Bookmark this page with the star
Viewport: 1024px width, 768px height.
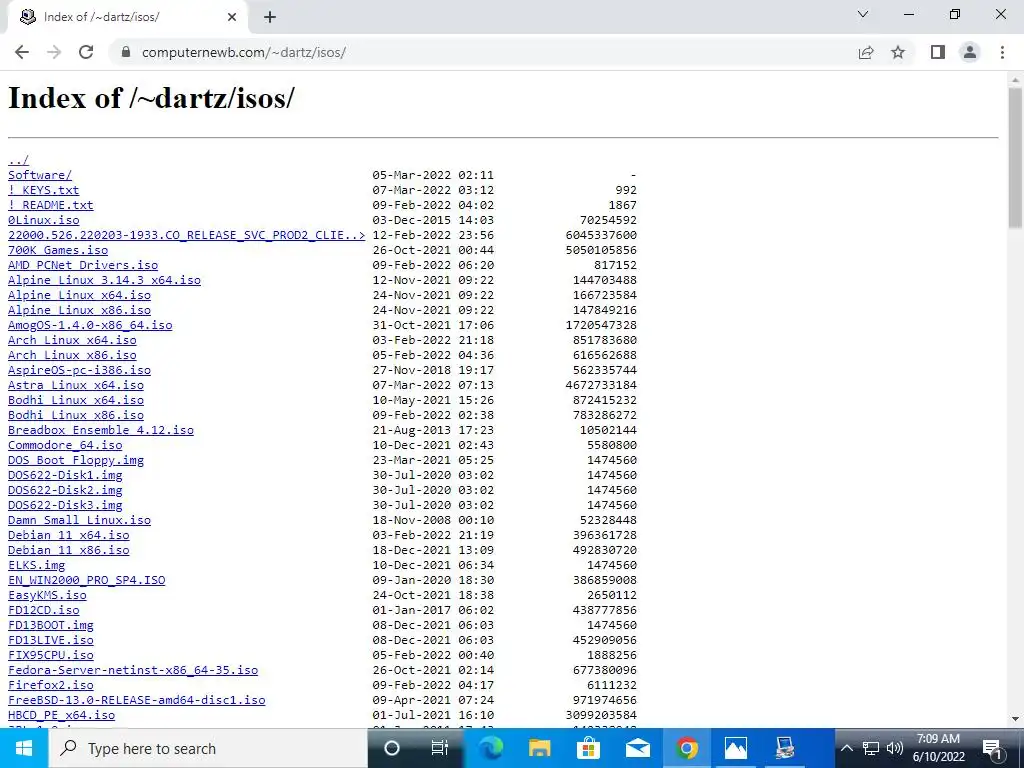pos(898,52)
